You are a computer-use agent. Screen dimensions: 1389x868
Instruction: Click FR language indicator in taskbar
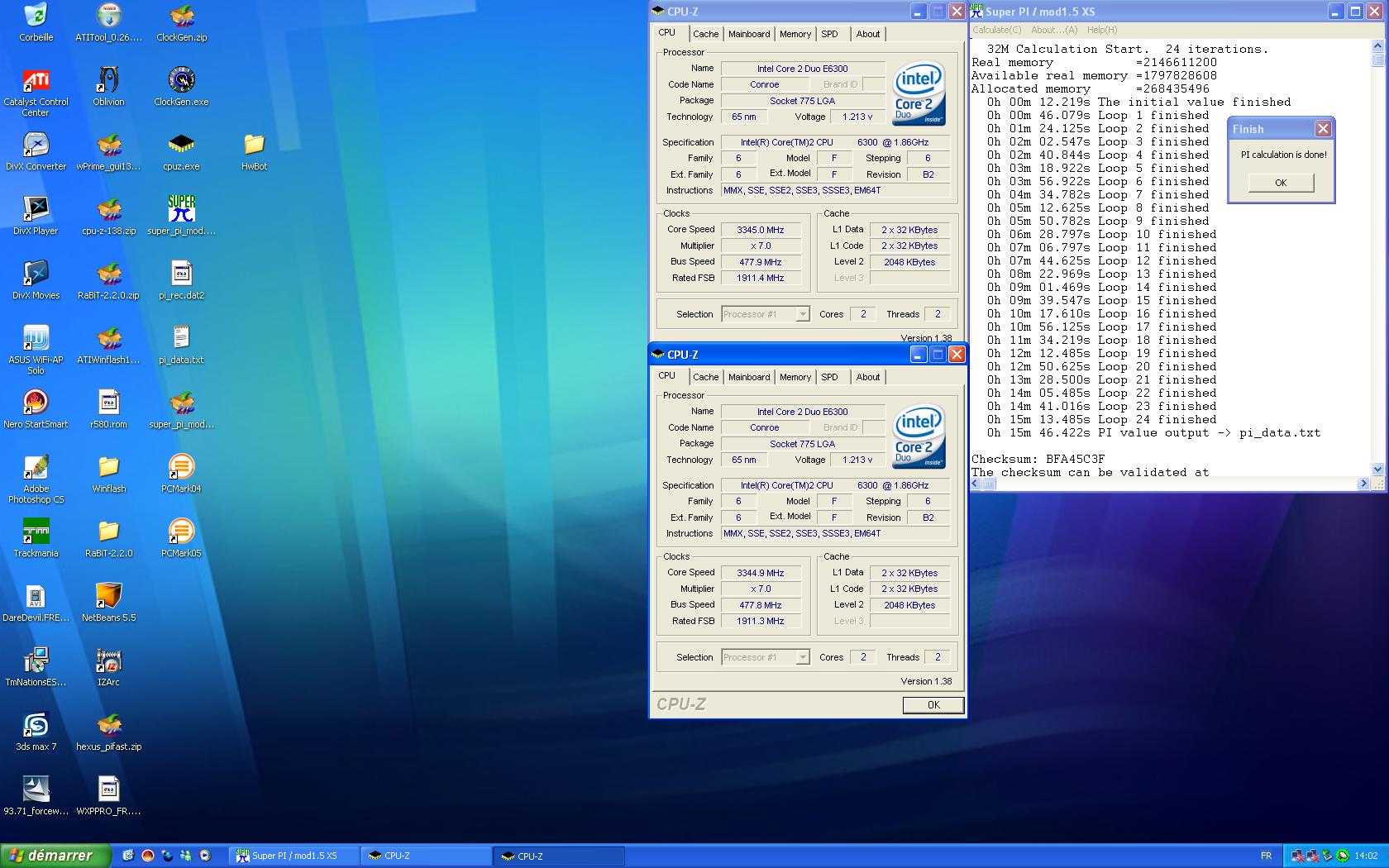[x=1266, y=856]
